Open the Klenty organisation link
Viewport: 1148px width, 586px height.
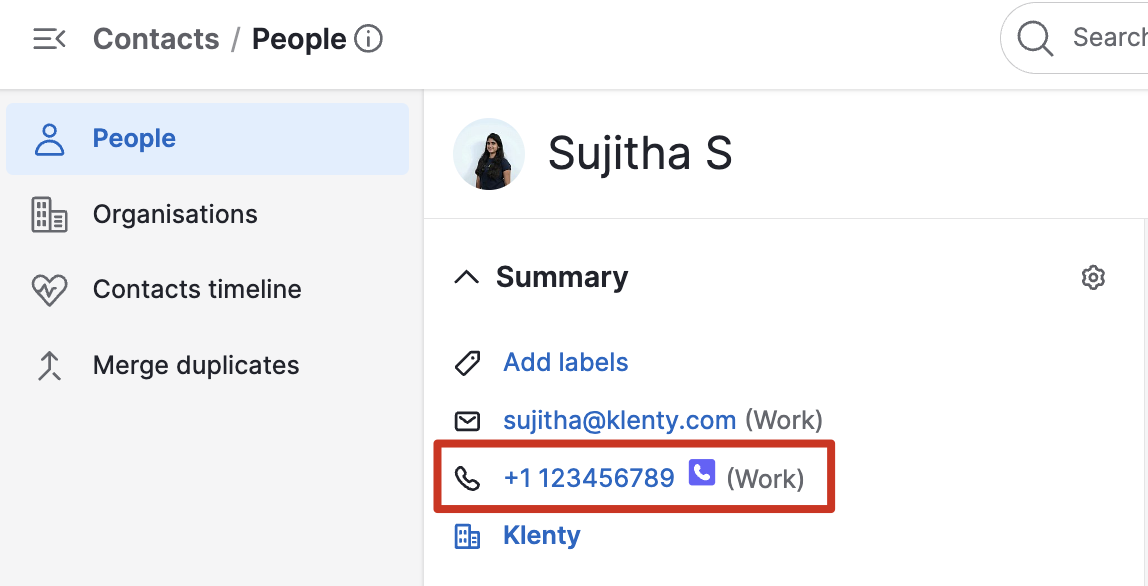click(542, 535)
